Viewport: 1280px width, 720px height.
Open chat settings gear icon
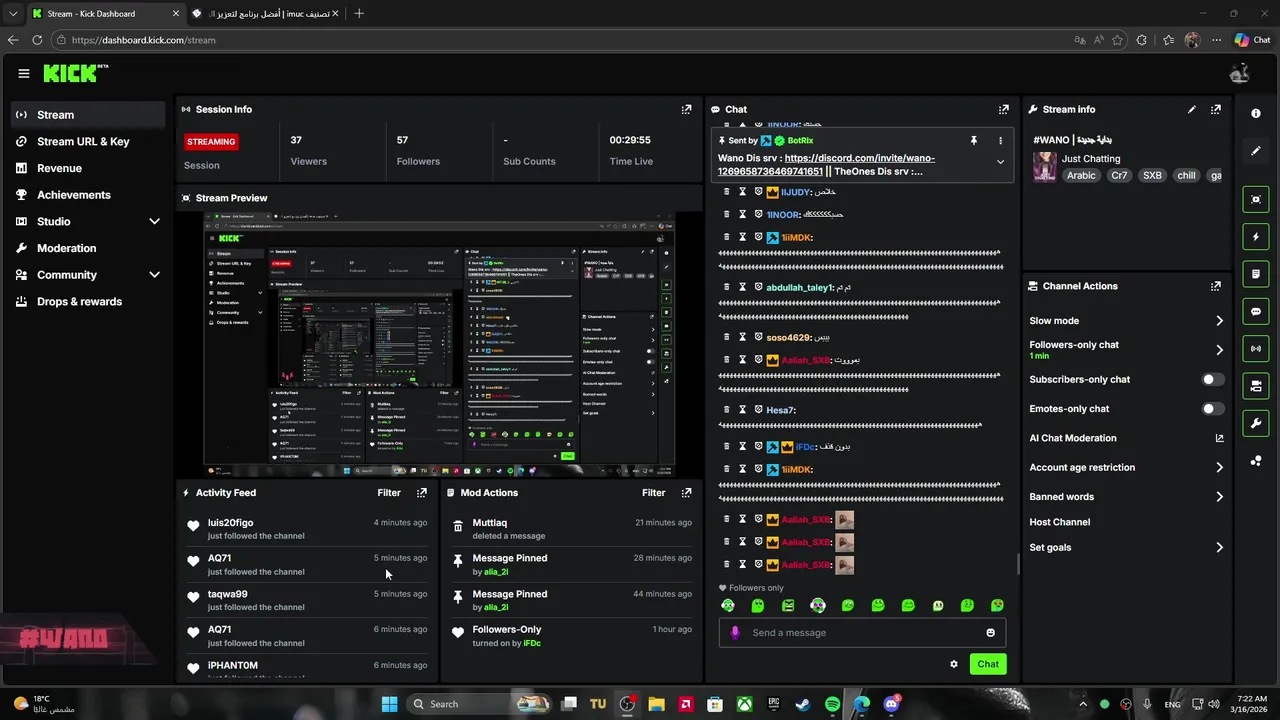953,664
